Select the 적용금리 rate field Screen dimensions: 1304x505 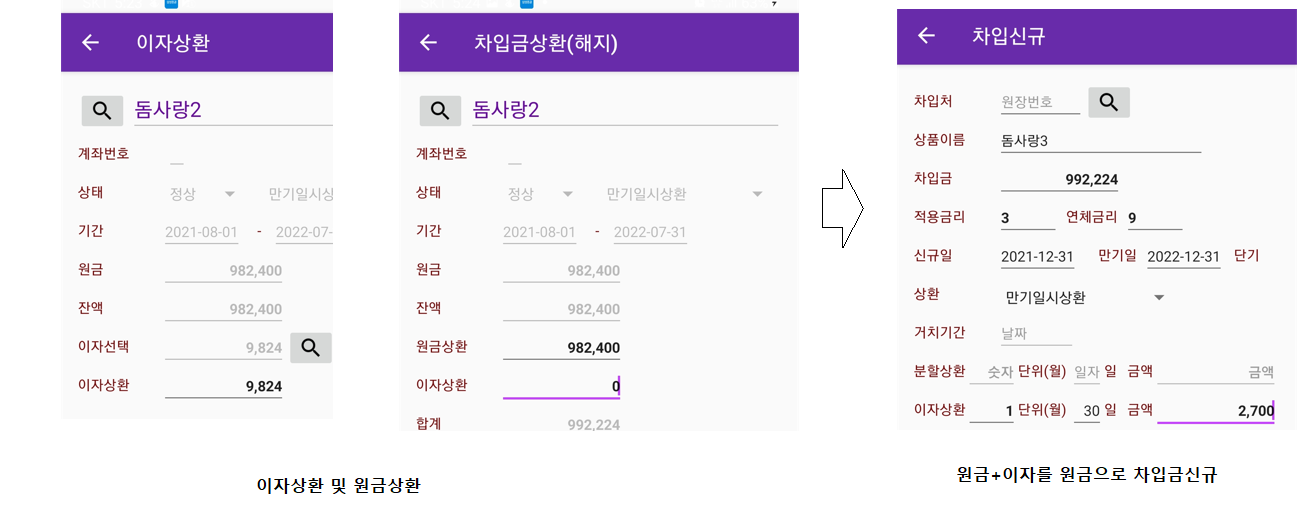[1027, 218]
